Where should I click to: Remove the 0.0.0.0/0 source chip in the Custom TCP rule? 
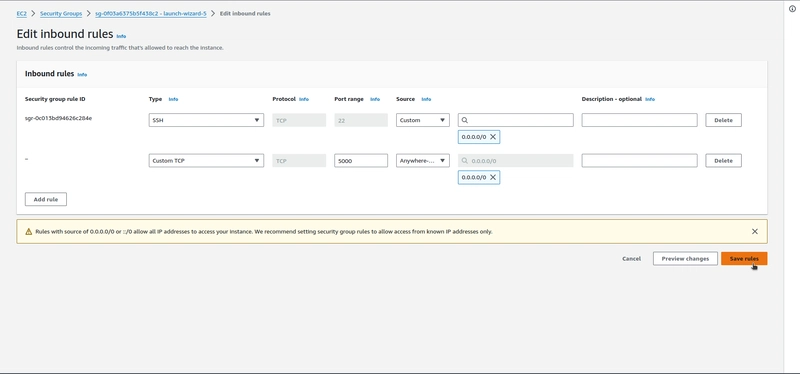tap(493, 177)
